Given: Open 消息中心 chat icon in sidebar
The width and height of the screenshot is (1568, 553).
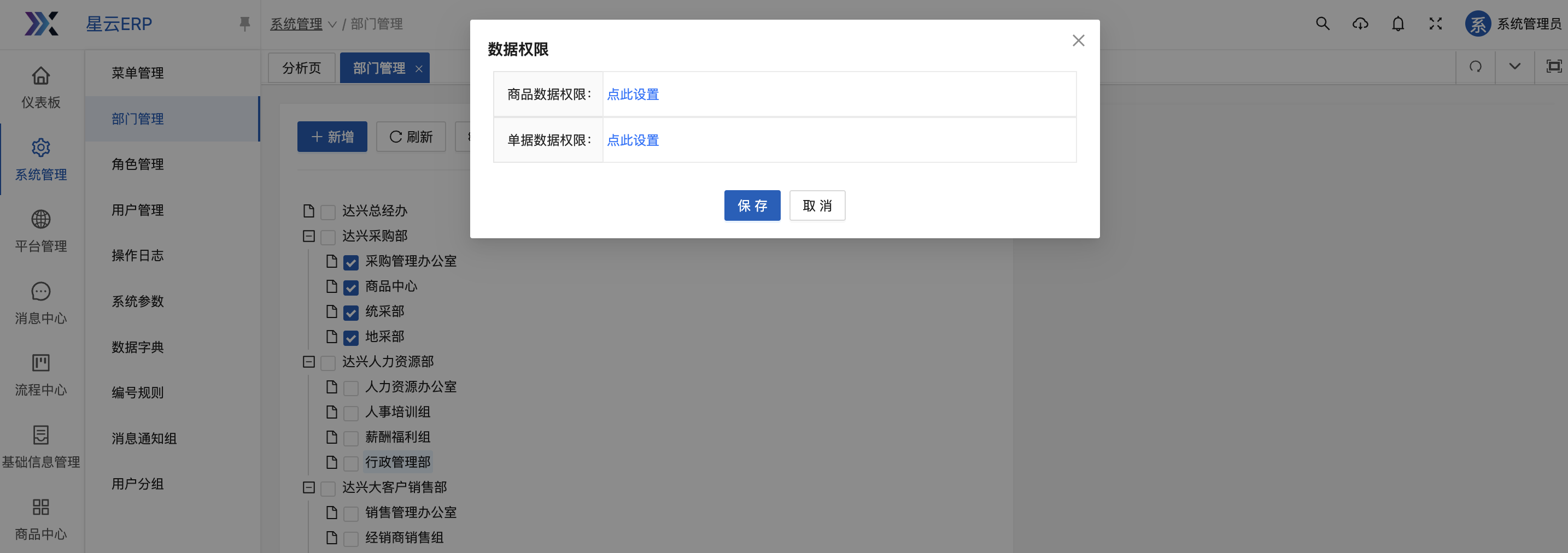Looking at the screenshot, I should coord(41,303).
